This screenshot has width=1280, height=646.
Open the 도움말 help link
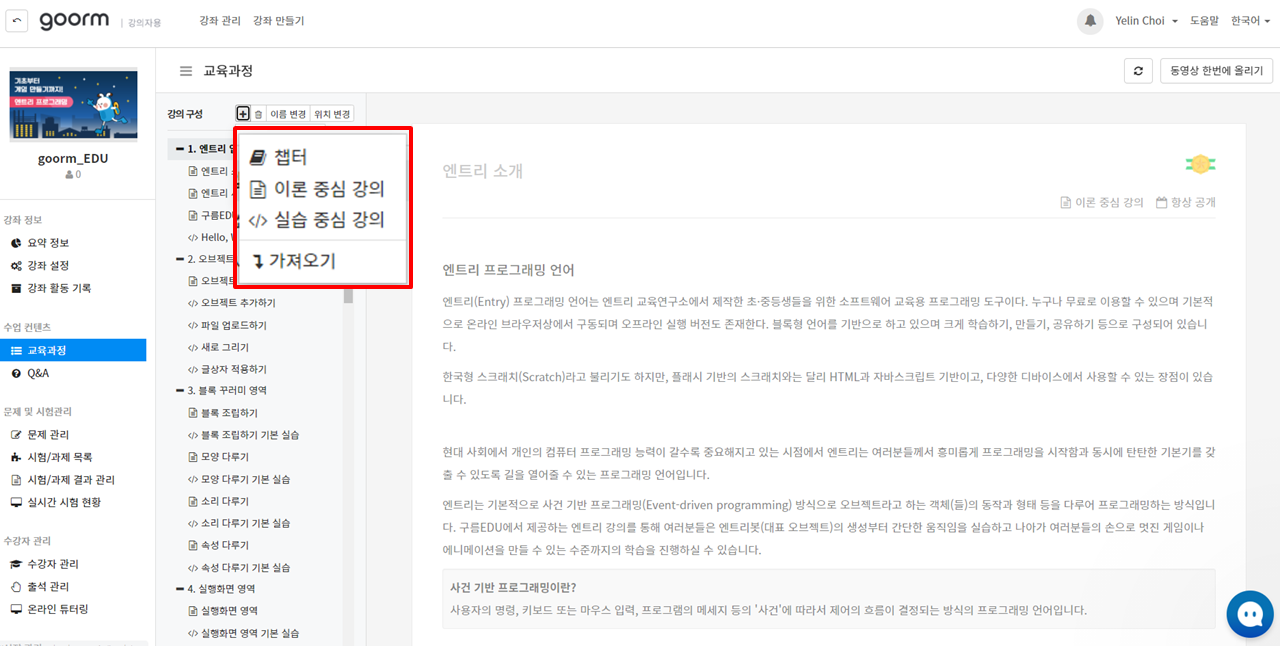1205,21
